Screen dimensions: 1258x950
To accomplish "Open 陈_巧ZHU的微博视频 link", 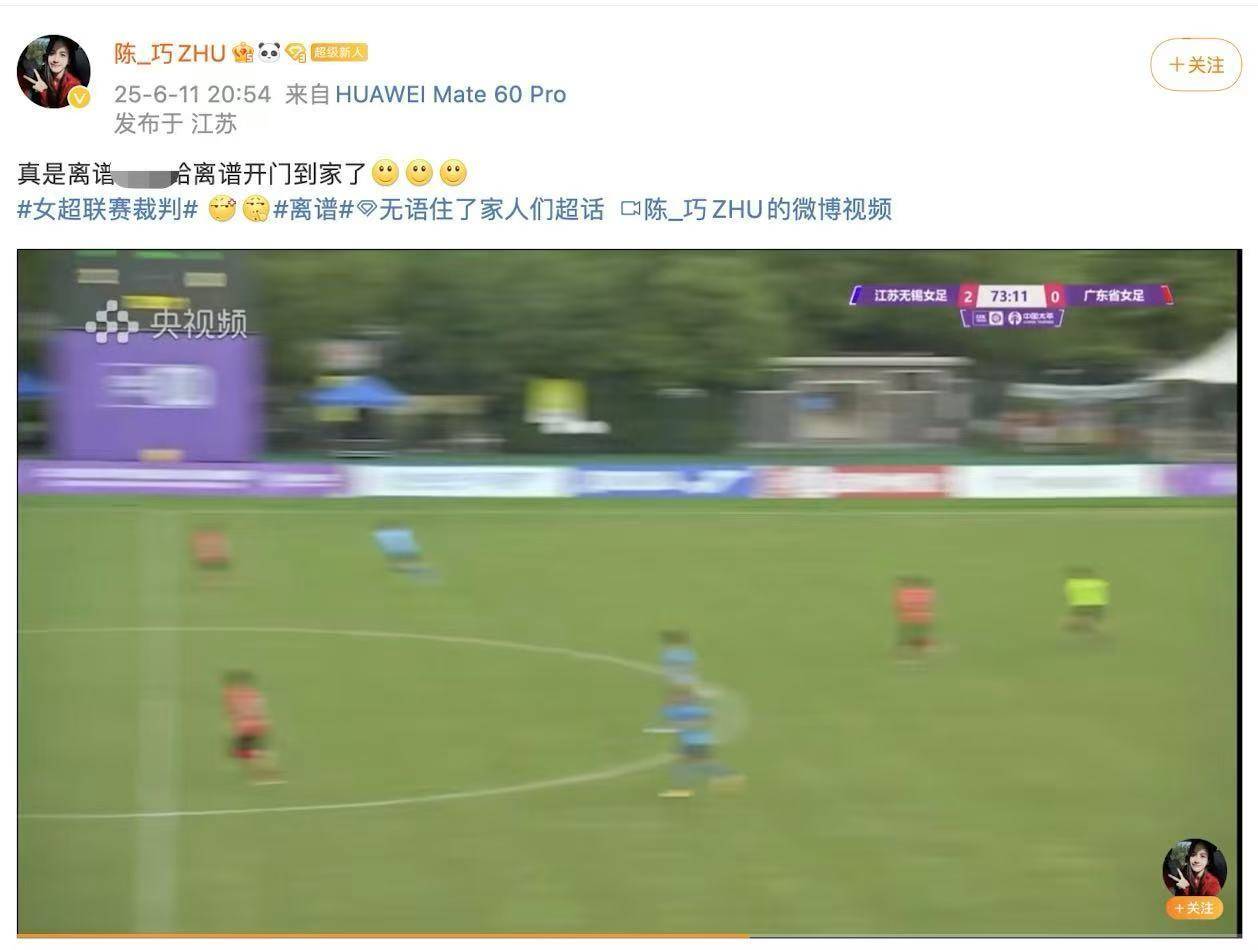I will 767,209.
